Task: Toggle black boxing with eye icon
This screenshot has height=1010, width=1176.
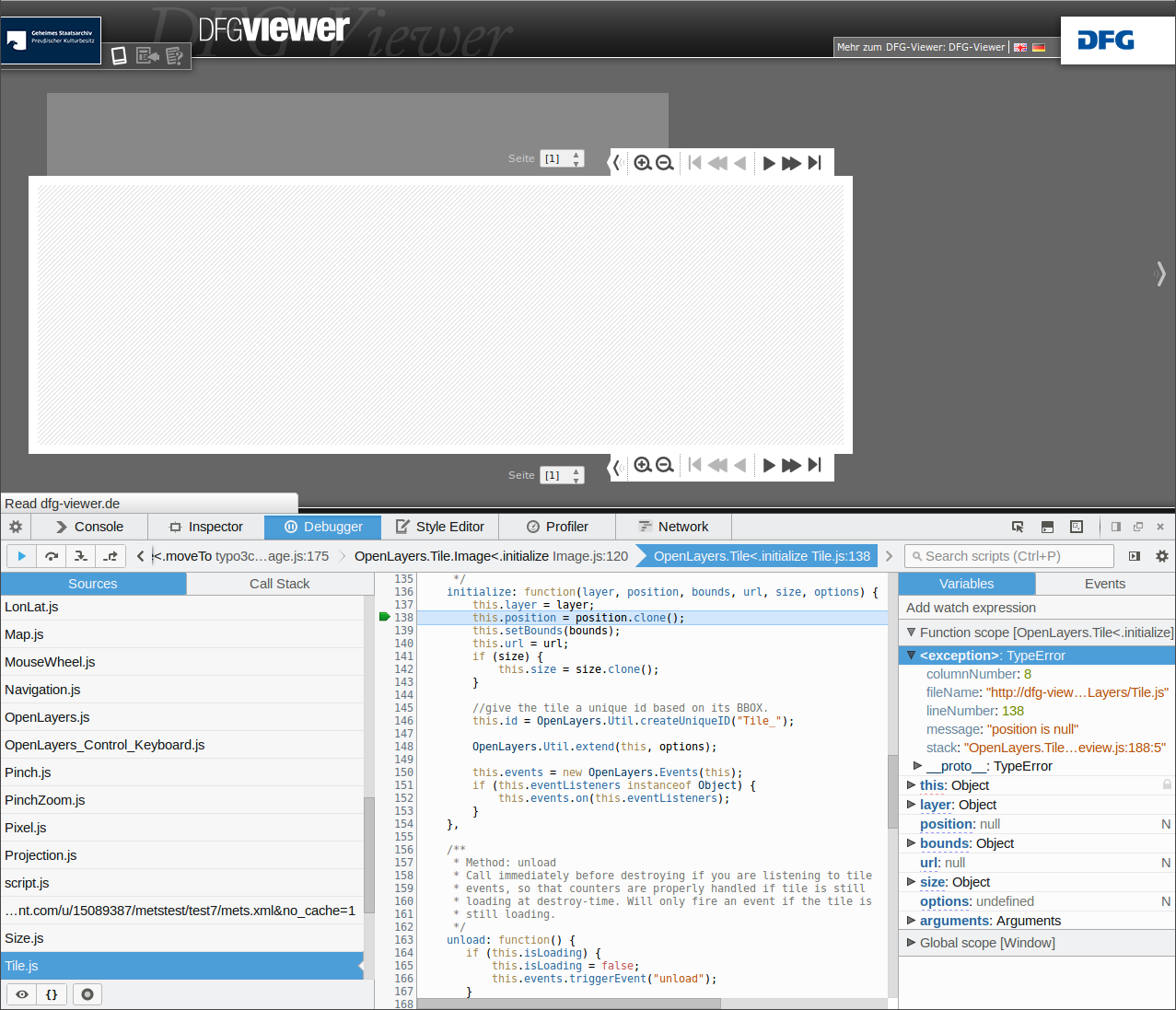Action: coord(22,994)
